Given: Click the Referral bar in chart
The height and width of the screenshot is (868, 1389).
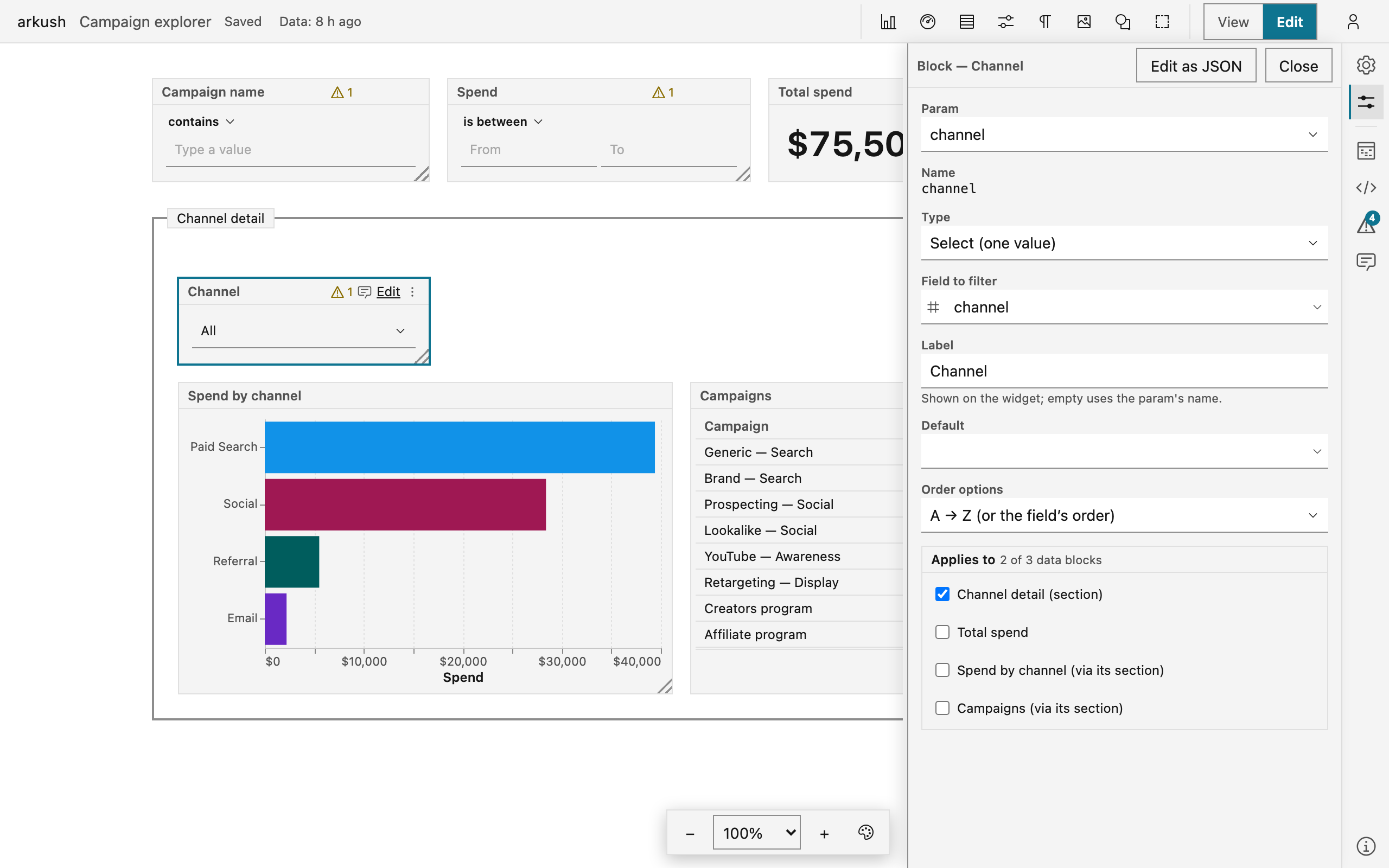Looking at the screenshot, I should 291,561.
